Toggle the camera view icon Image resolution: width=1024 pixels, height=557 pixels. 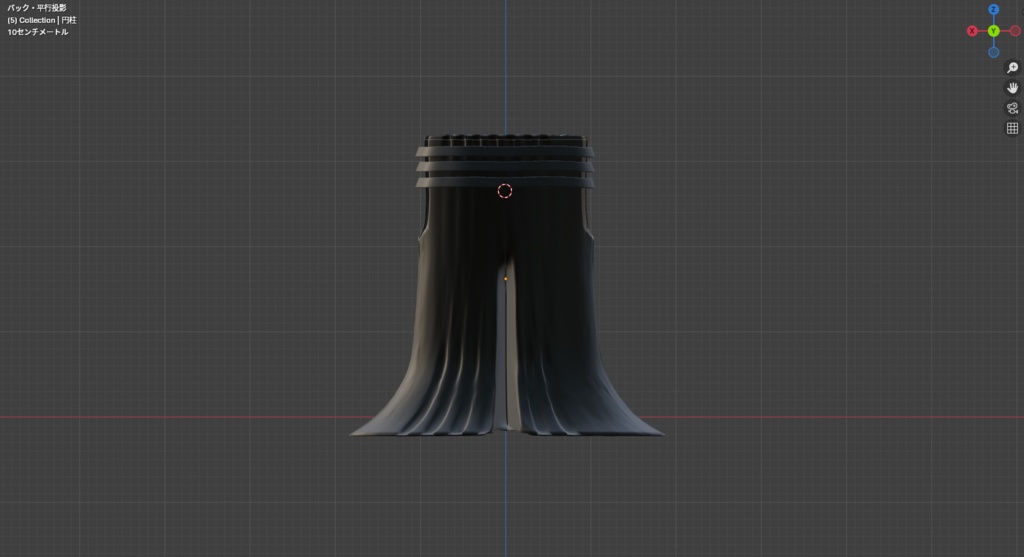tap(1012, 108)
